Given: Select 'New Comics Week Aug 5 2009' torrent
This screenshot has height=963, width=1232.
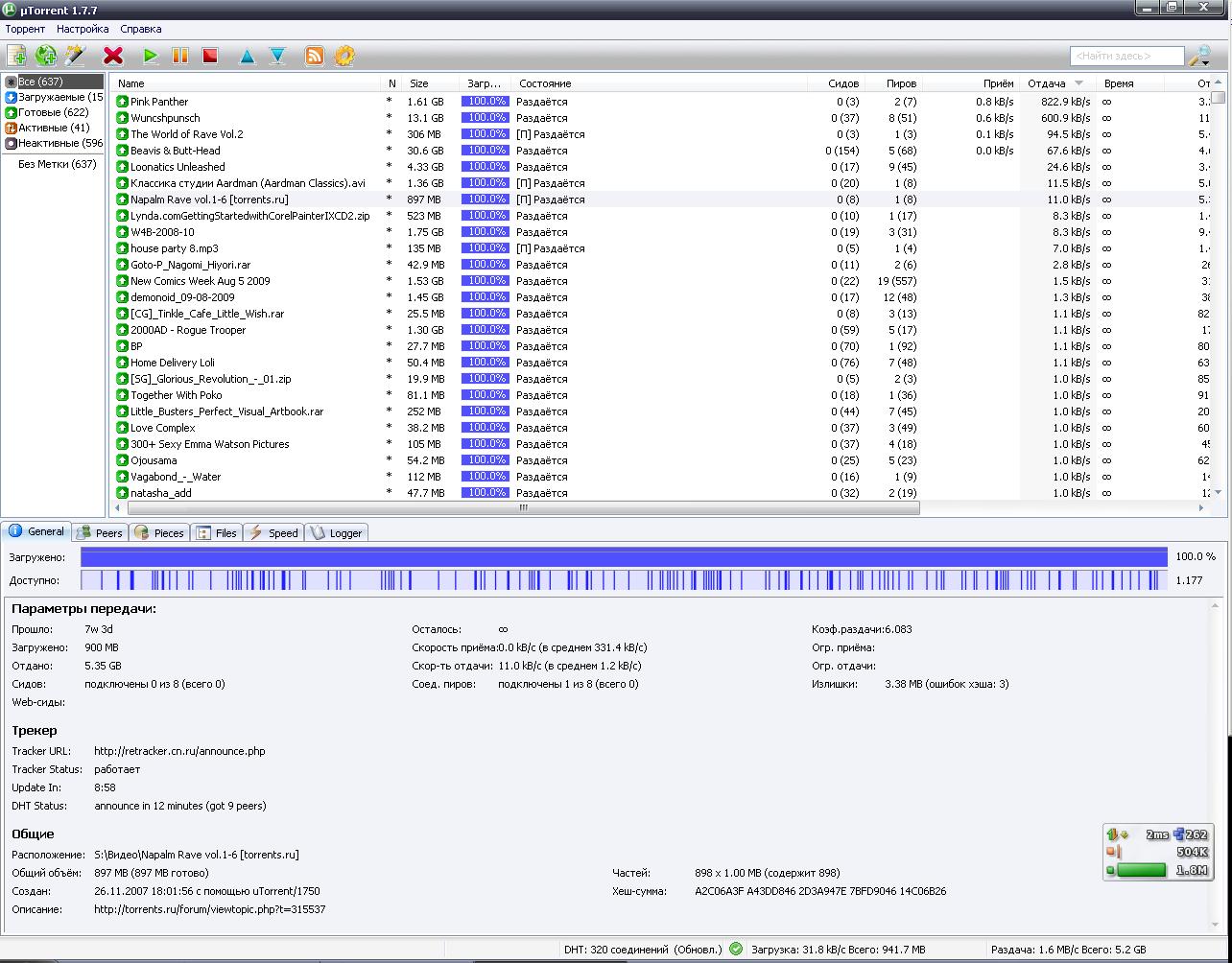Looking at the screenshot, I should (660, 281).
